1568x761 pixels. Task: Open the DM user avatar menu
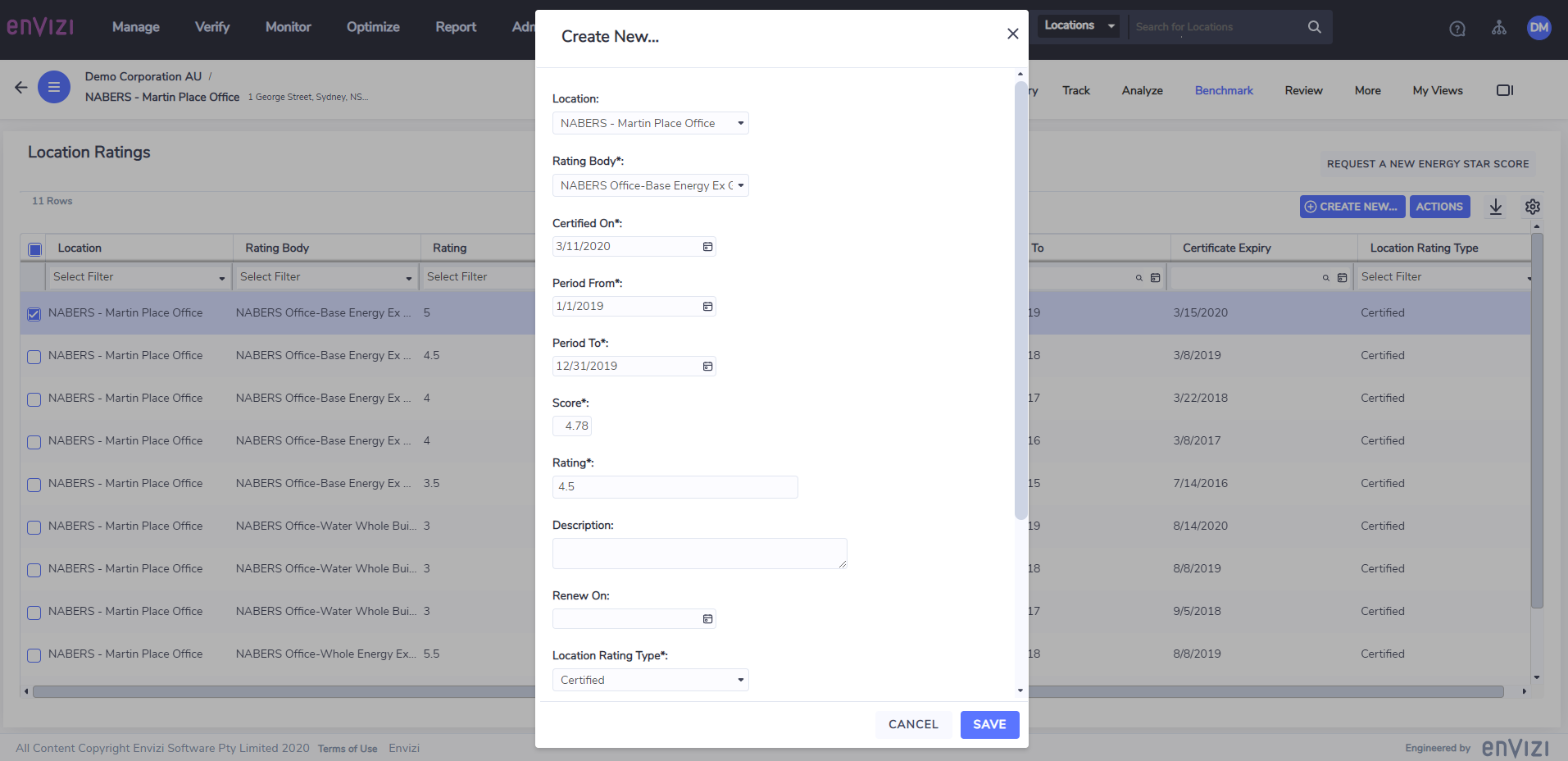(1539, 28)
